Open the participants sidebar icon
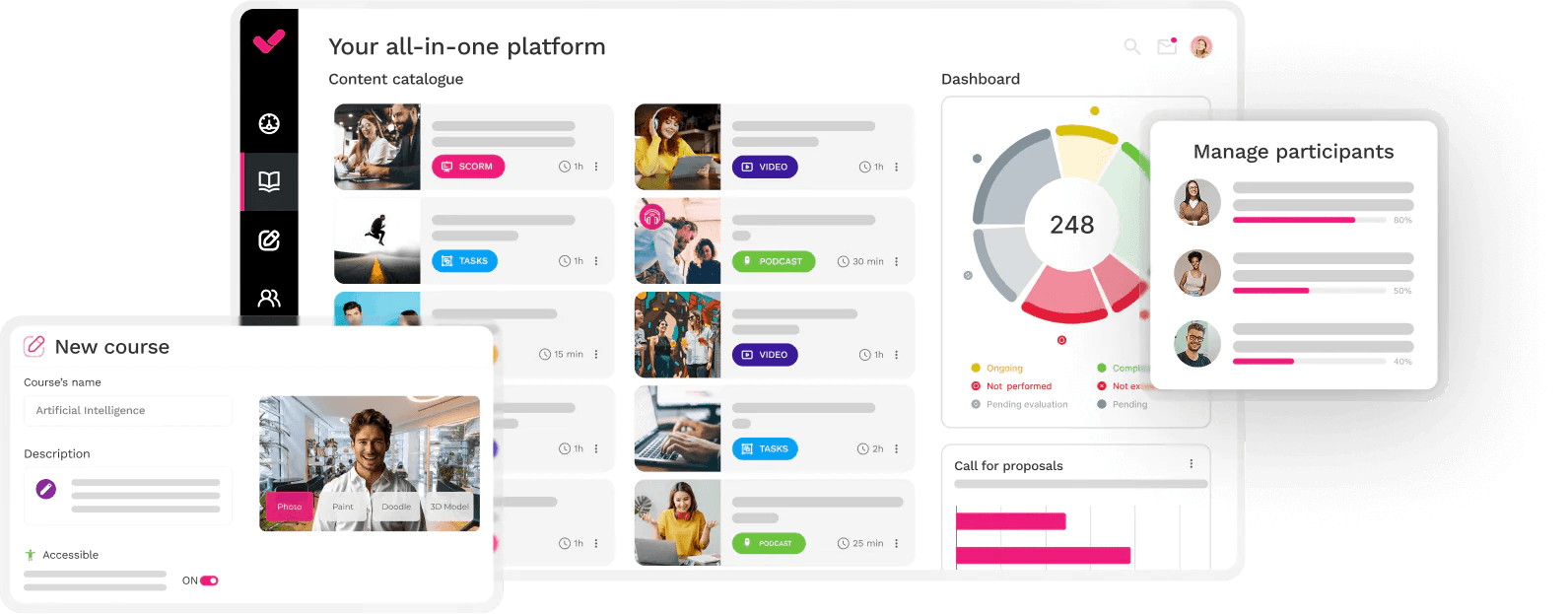 269,298
